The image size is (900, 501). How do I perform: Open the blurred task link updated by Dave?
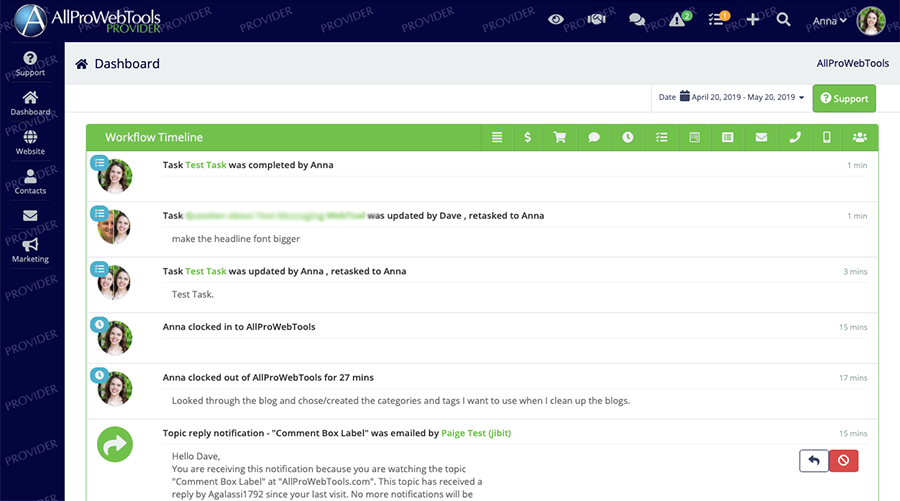pyautogui.click(x=276, y=216)
